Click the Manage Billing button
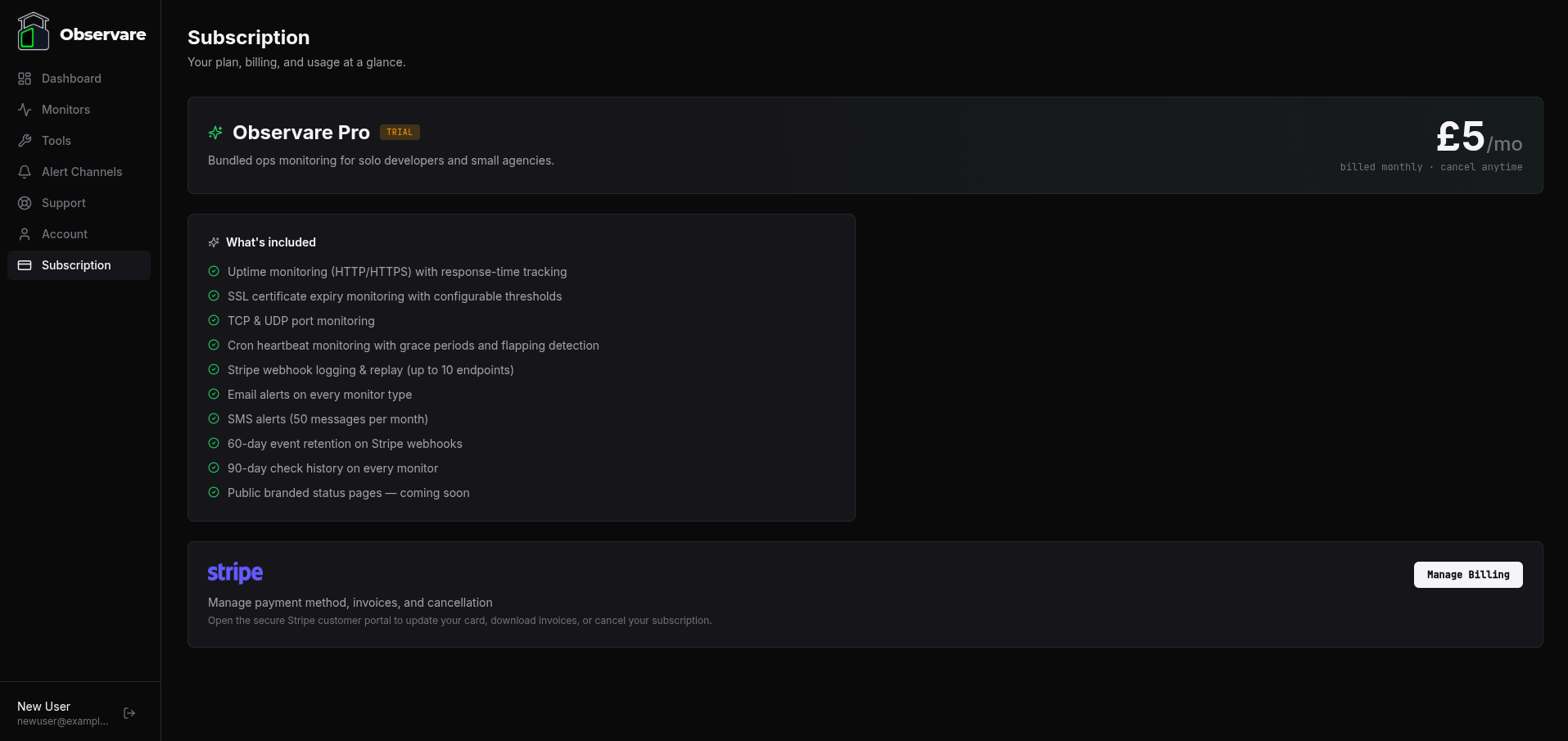This screenshot has height=741, width=1568. [x=1467, y=574]
